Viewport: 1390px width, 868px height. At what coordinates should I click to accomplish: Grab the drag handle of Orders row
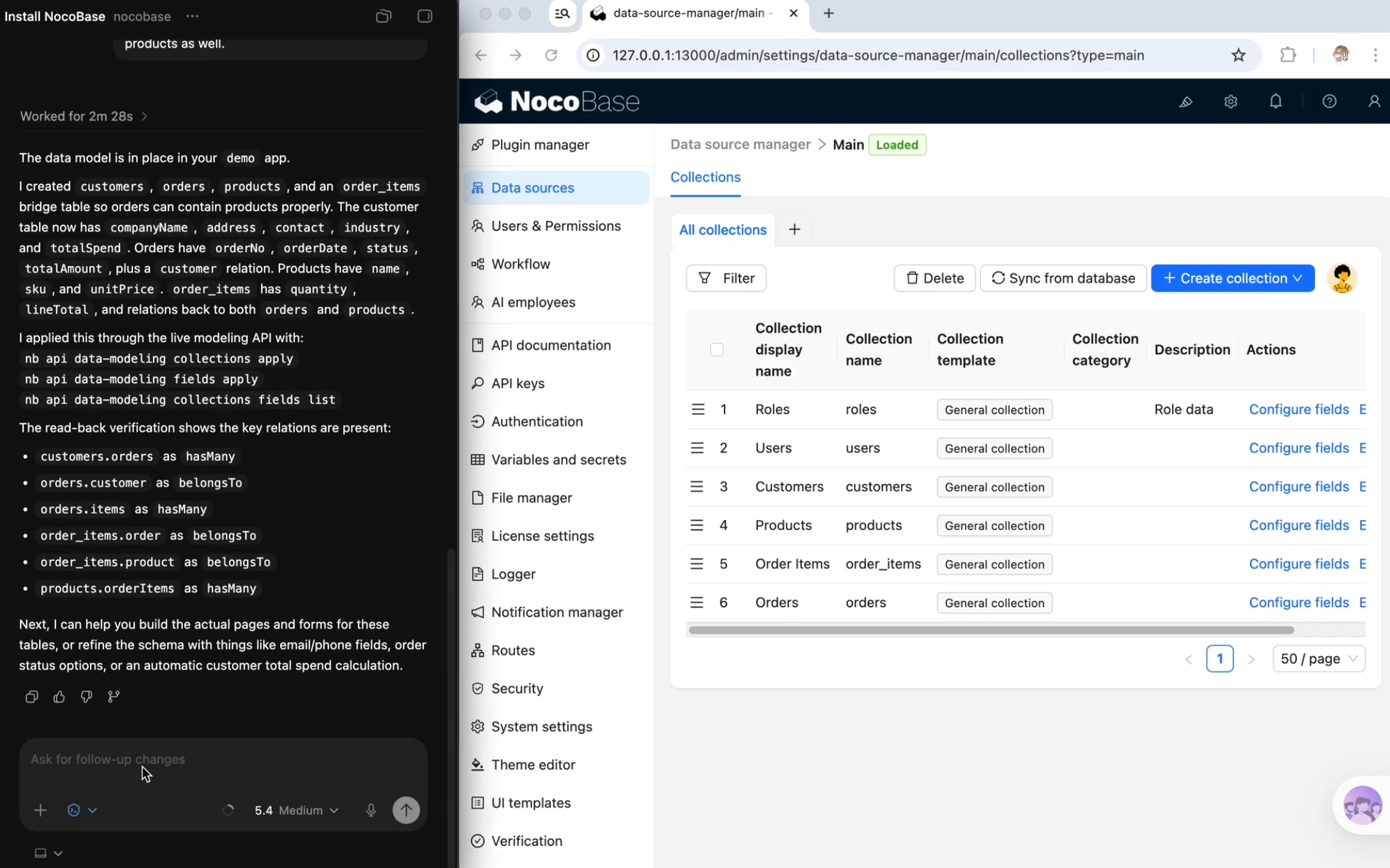(x=697, y=603)
